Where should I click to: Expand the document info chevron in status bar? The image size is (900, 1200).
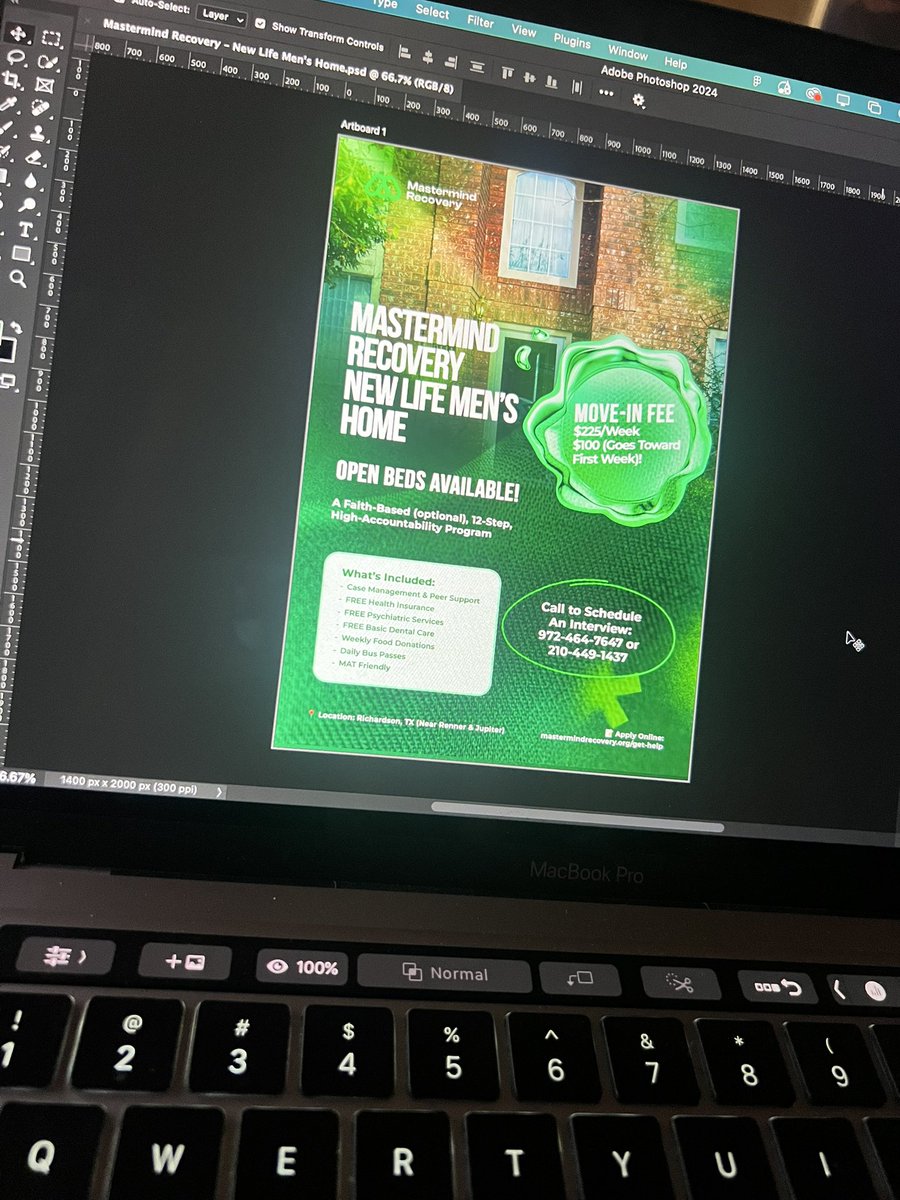(x=218, y=790)
